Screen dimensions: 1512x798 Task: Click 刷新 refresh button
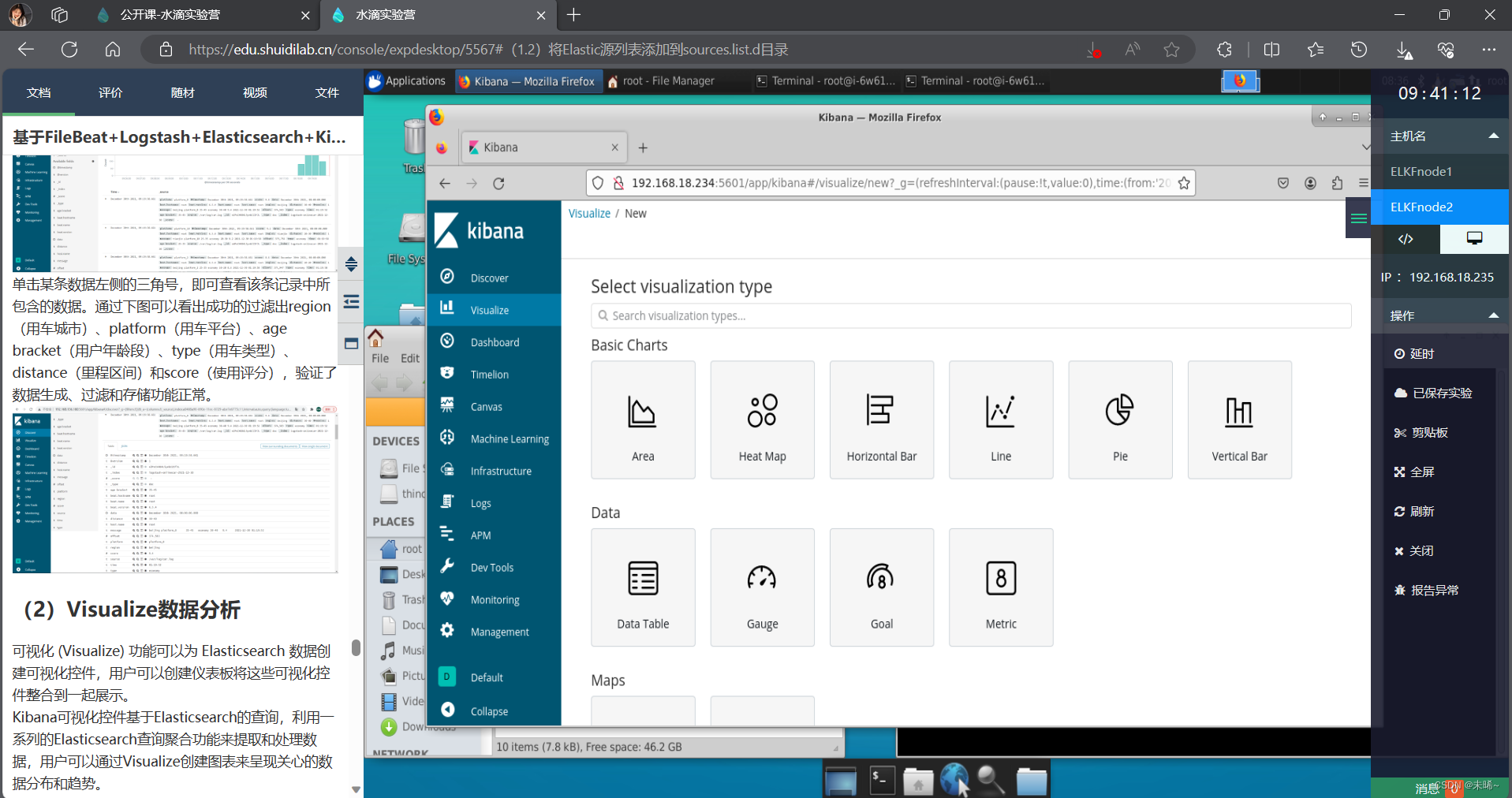pos(1414,512)
